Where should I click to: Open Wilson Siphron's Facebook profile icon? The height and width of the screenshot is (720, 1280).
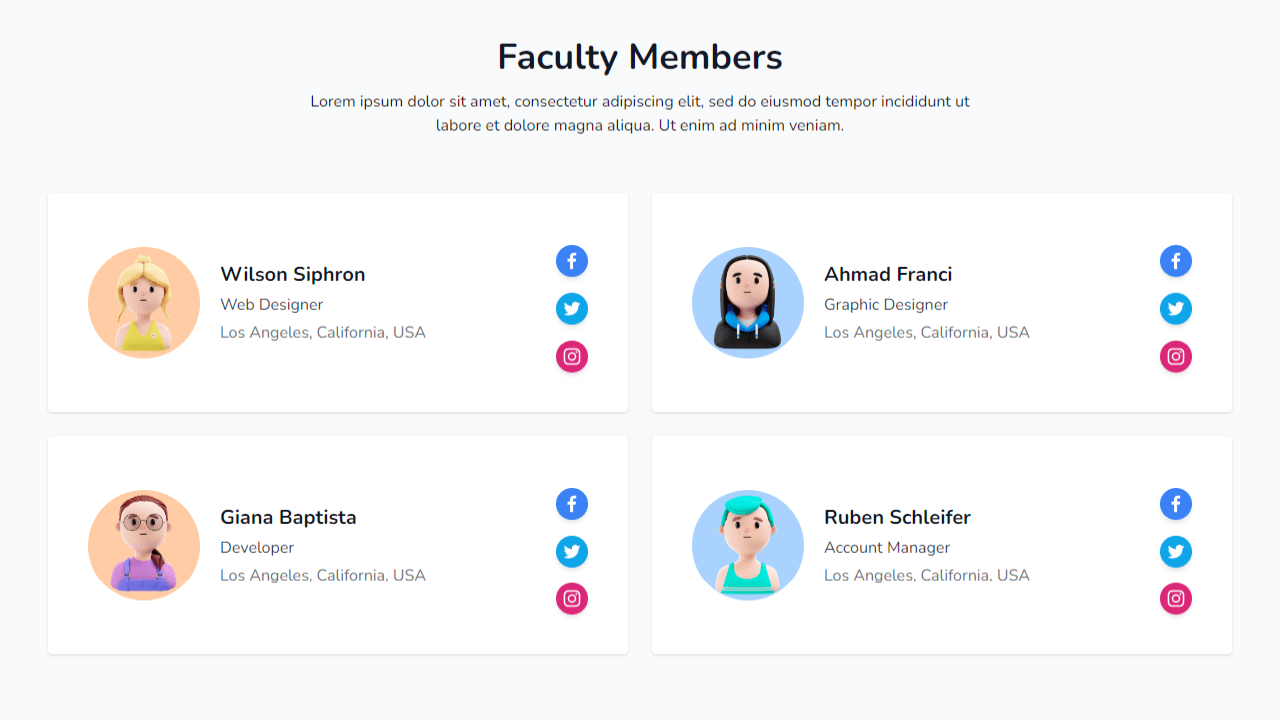coord(572,261)
